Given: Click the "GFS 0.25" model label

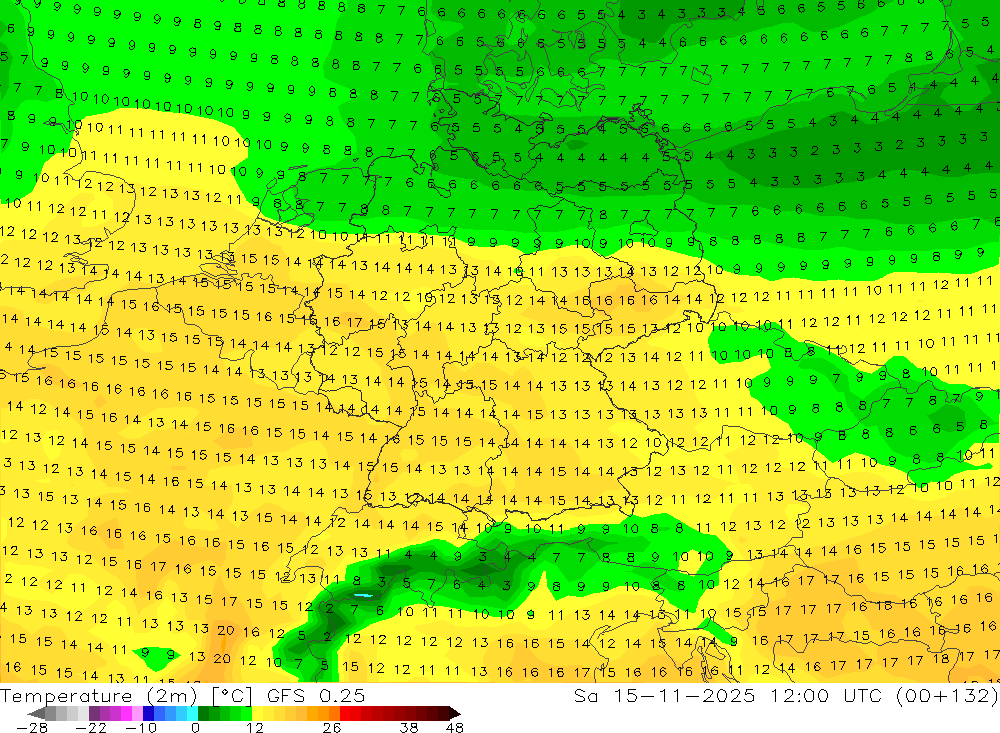Looking at the screenshot, I should coord(316,696).
